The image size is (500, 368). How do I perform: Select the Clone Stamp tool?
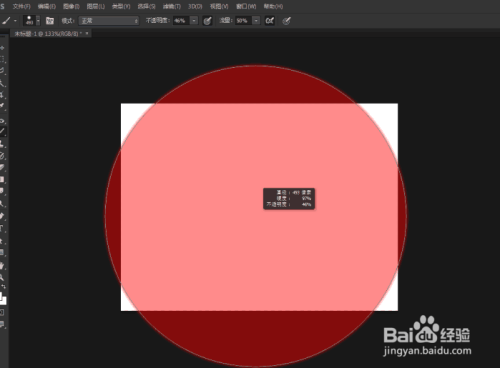(2, 144)
